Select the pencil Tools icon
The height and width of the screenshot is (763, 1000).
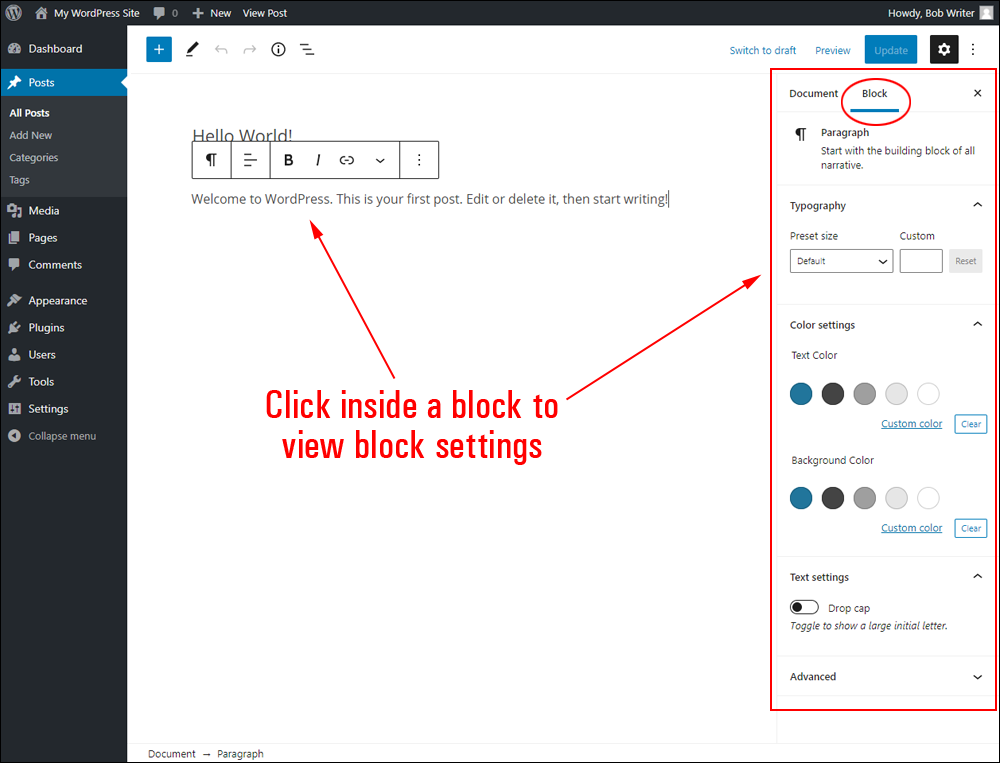pos(192,50)
